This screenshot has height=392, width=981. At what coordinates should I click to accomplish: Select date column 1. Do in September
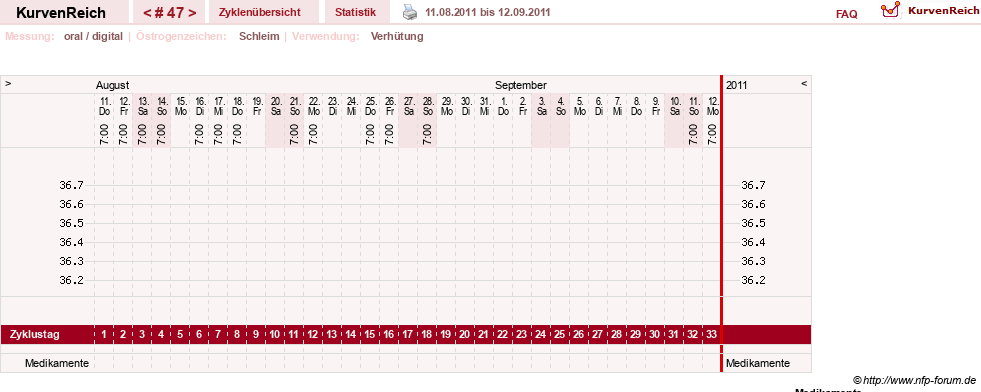(x=504, y=106)
